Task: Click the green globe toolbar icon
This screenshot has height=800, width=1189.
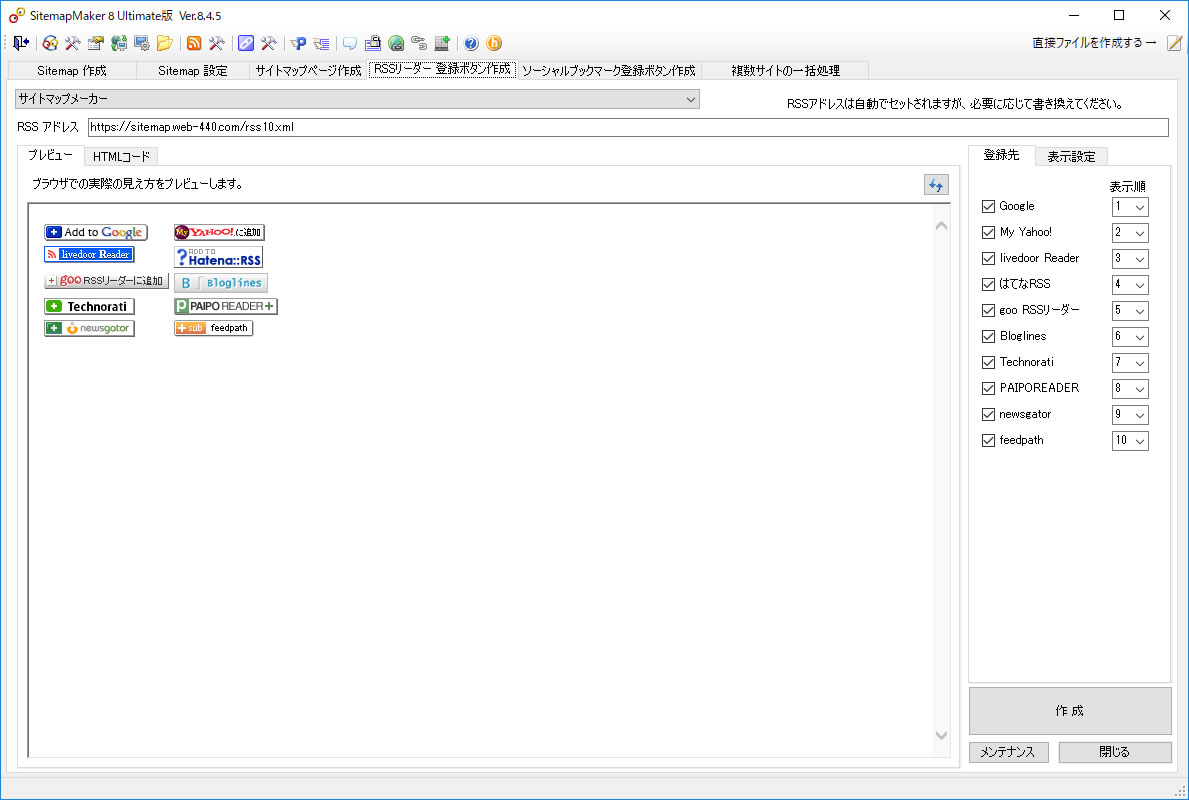Action: [x=396, y=43]
